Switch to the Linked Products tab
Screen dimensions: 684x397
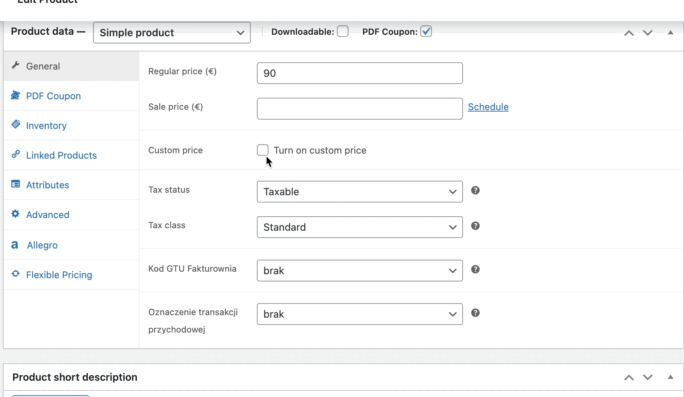[72, 155]
